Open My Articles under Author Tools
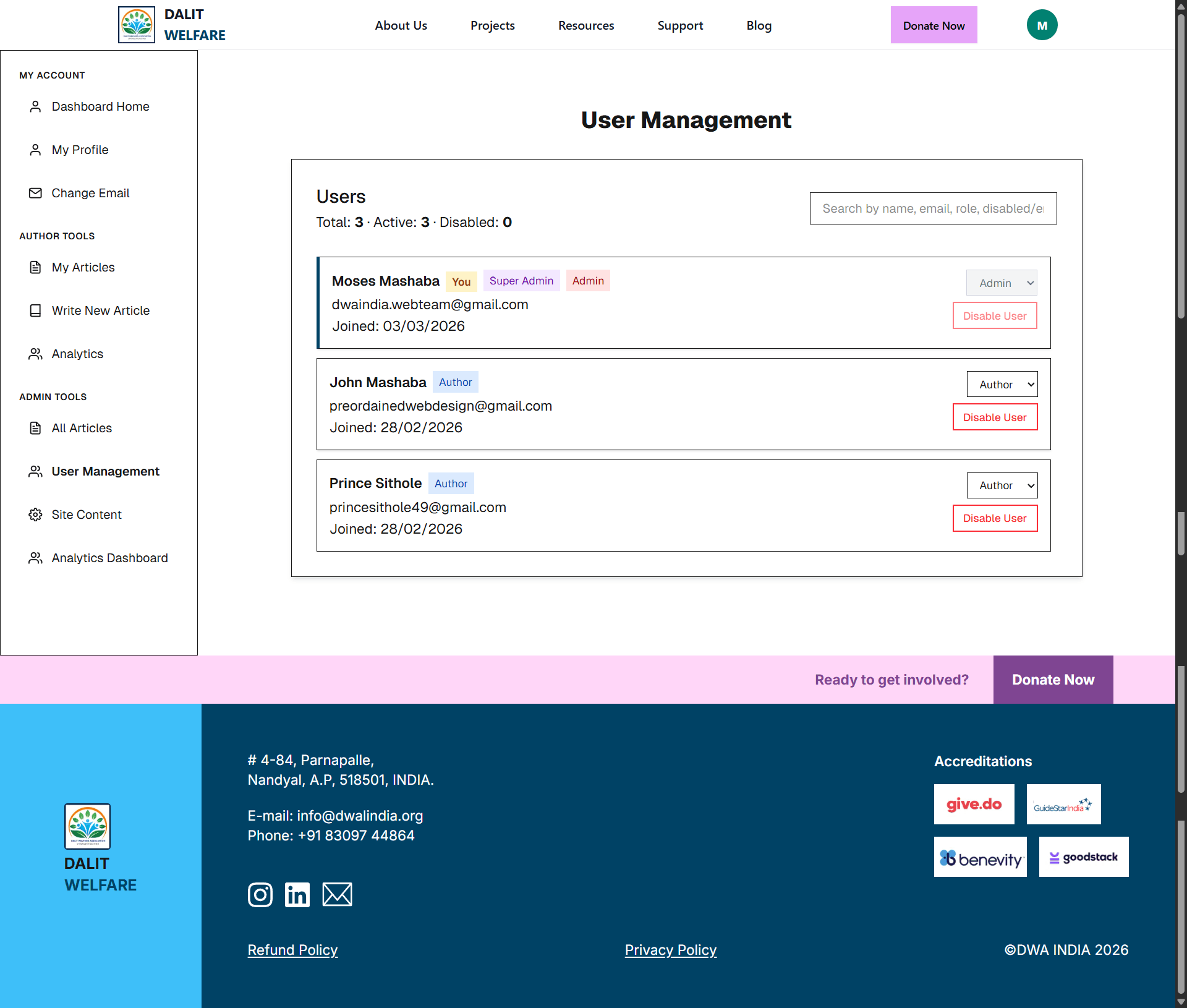 pyautogui.click(x=83, y=267)
